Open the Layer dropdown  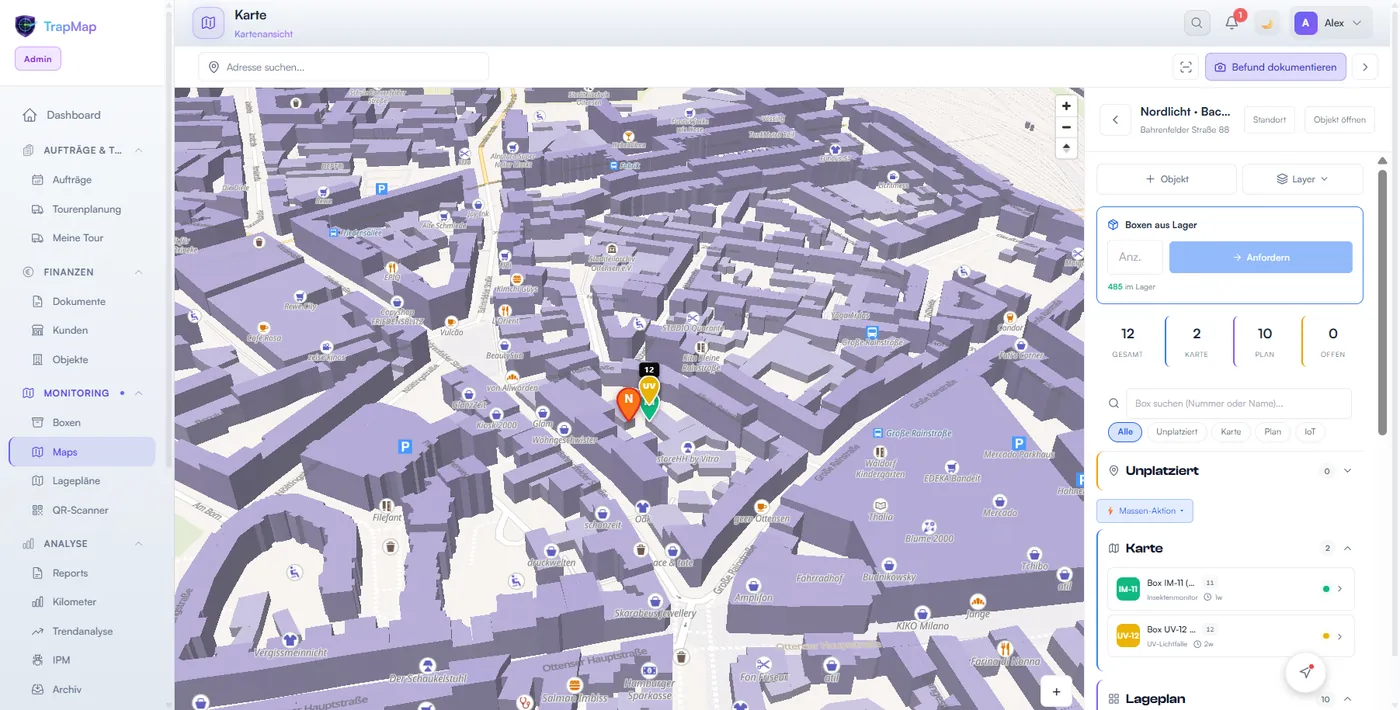tap(1302, 179)
